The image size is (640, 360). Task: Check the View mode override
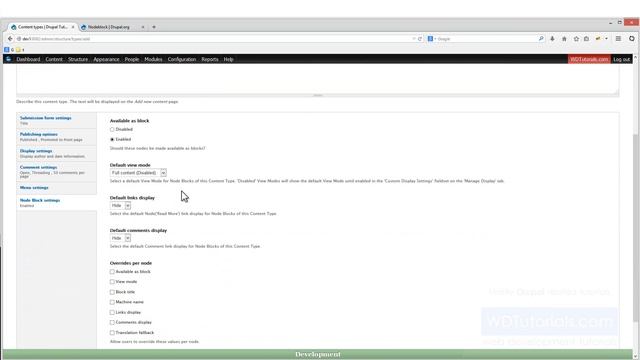(x=112, y=282)
